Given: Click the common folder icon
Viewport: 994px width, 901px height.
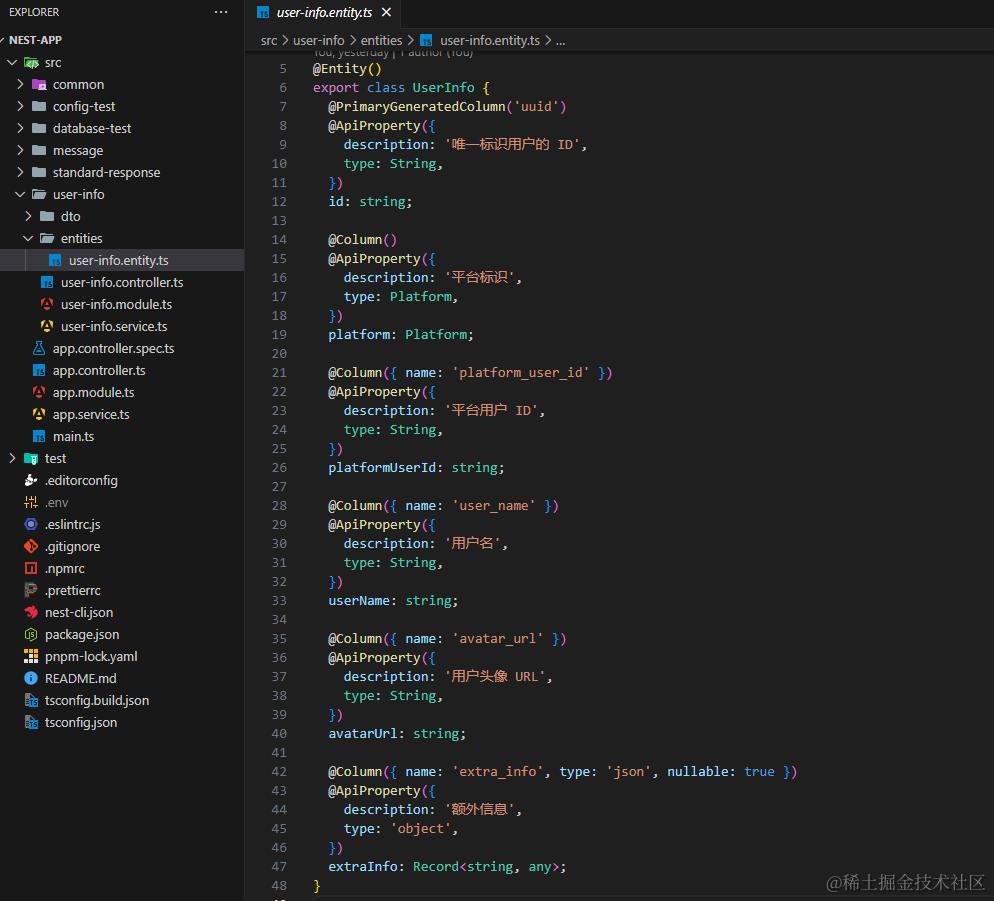Looking at the screenshot, I should pos(39,84).
